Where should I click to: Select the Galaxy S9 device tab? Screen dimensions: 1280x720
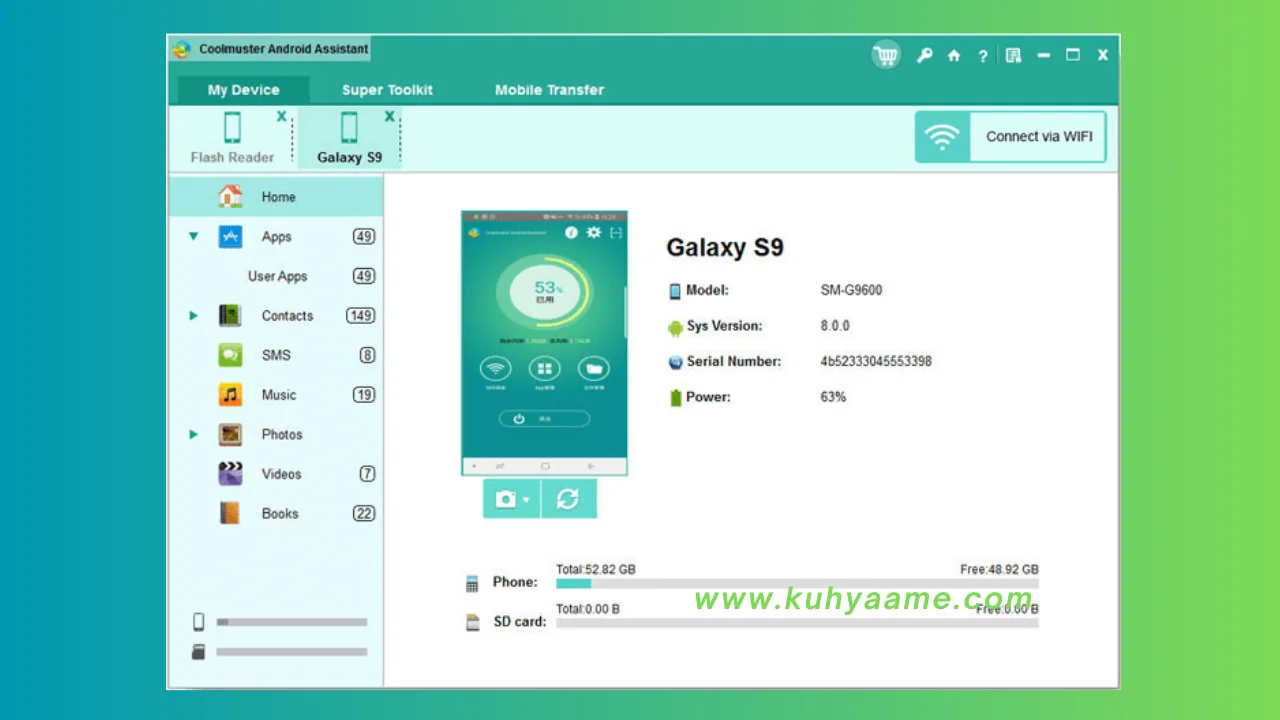tap(349, 138)
